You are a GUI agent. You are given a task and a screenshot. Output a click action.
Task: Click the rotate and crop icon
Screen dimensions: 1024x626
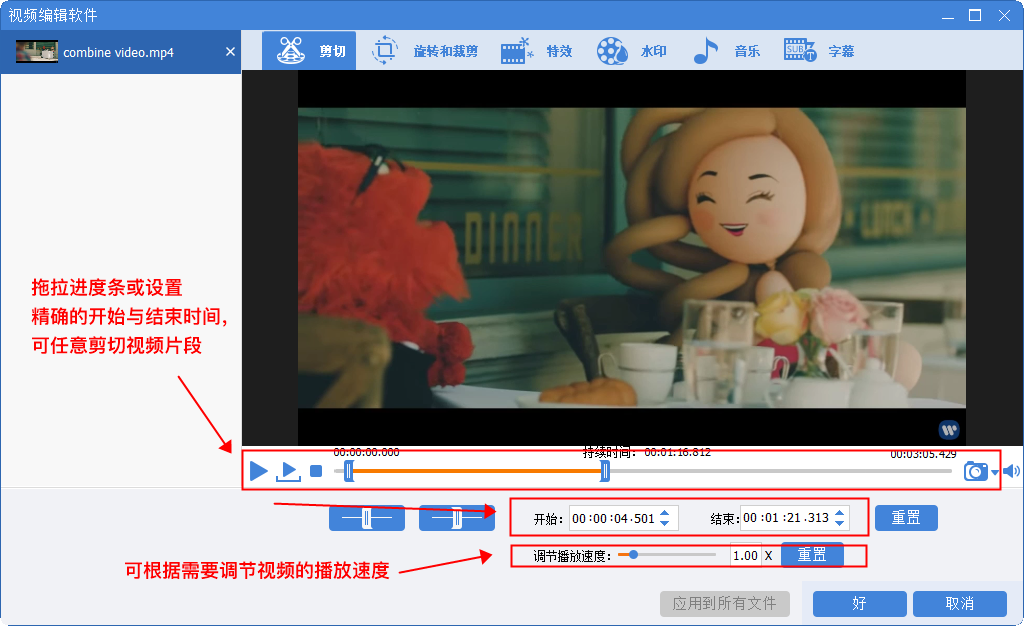[385, 50]
